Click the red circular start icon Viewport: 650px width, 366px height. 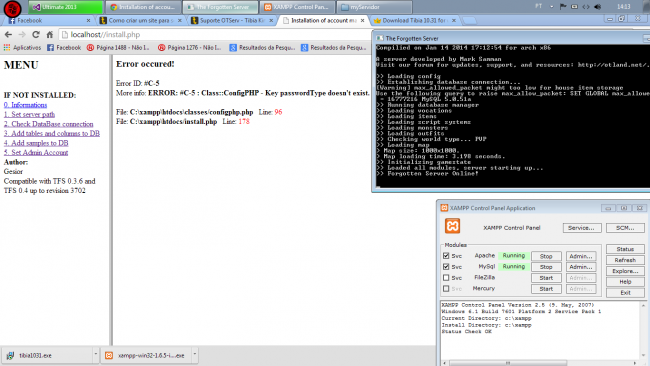pos(12,8)
